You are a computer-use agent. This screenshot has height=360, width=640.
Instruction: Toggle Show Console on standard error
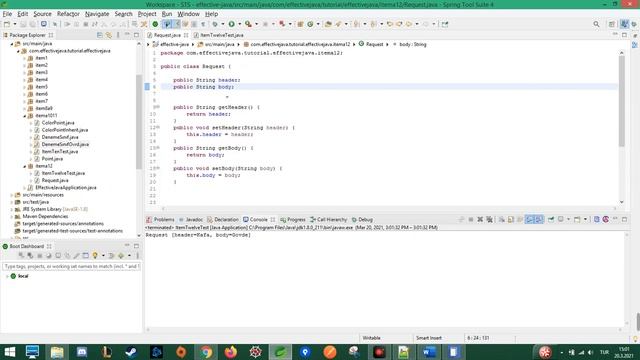tap(539, 220)
